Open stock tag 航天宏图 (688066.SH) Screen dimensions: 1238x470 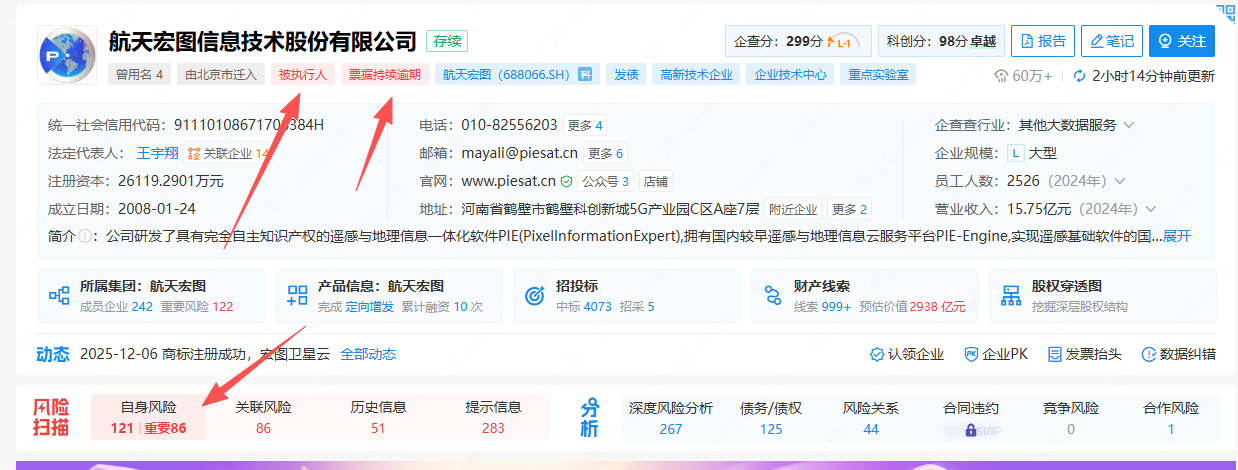click(507, 74)
